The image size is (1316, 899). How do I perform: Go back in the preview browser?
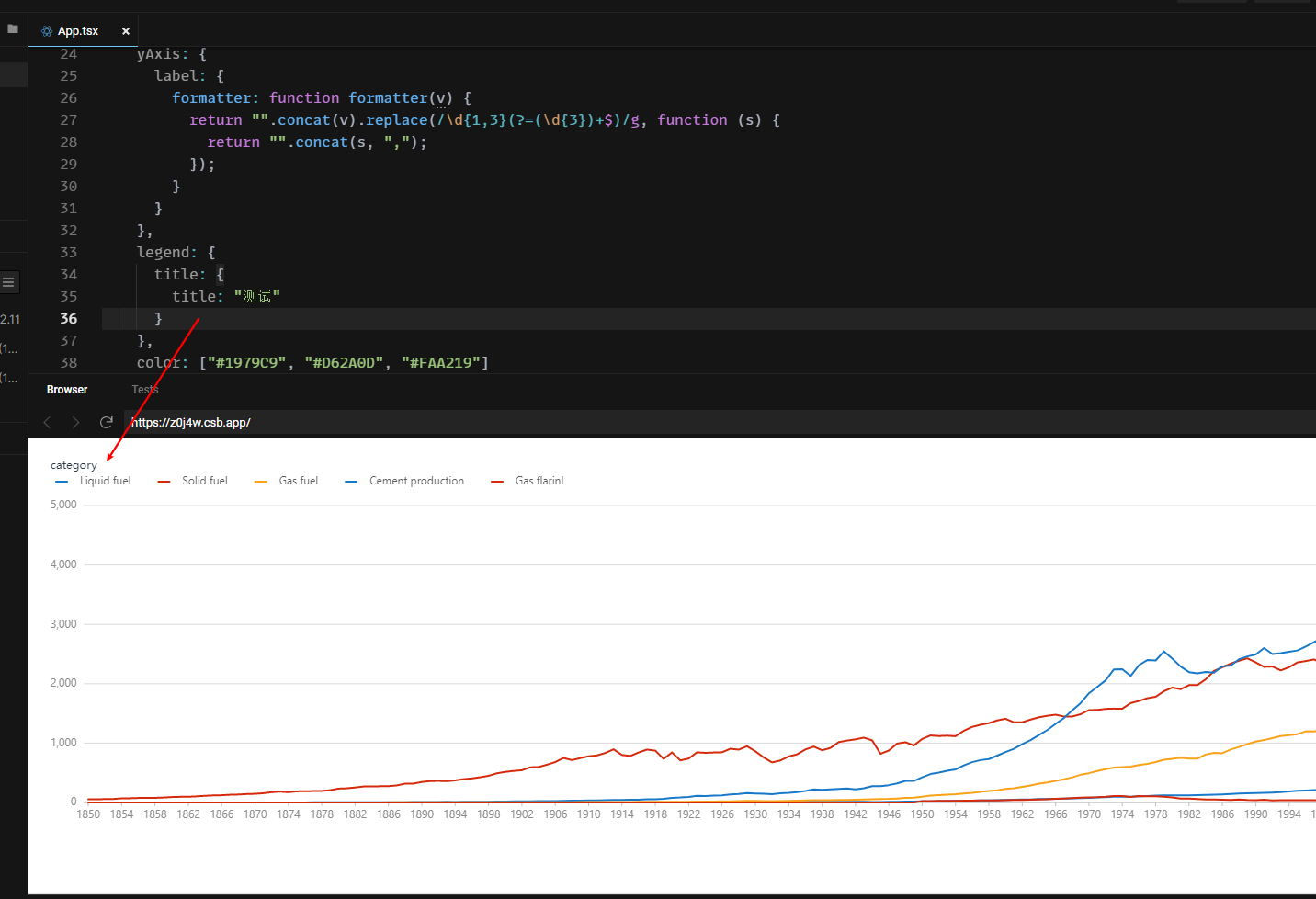pyautogui.click(x=48, y=422)
